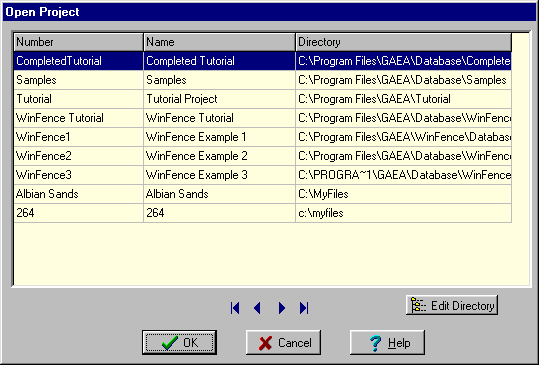The height and width of the screenshot is (365, 539).
Task: Jump to last record arrow
Action: [304, 308]
